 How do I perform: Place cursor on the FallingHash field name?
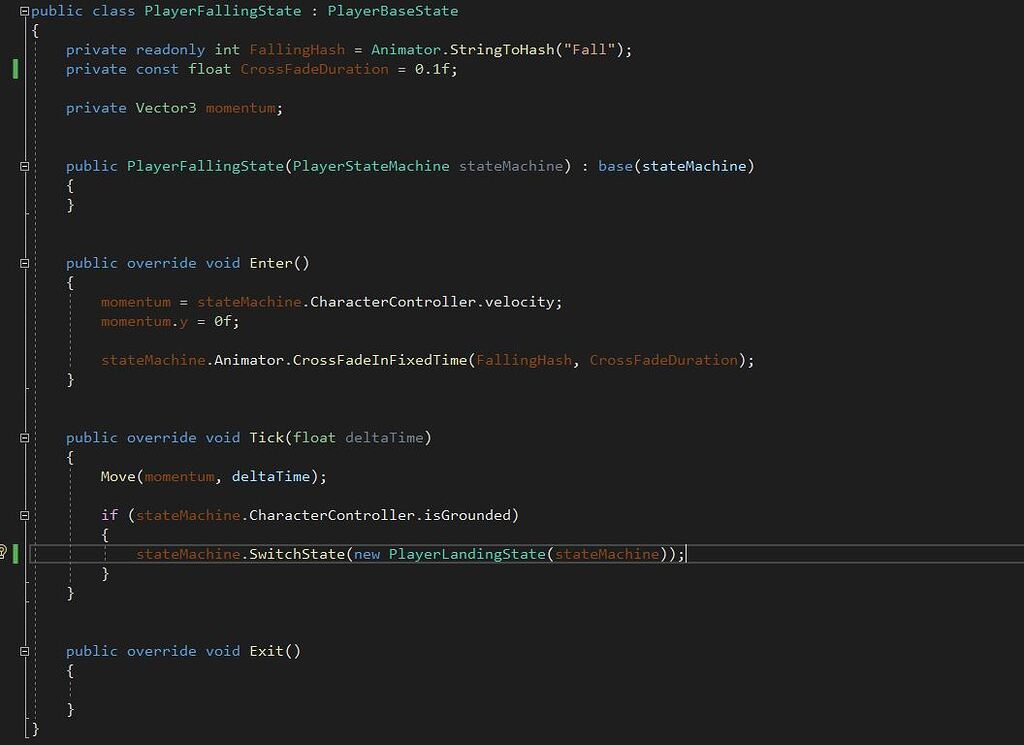296,49
